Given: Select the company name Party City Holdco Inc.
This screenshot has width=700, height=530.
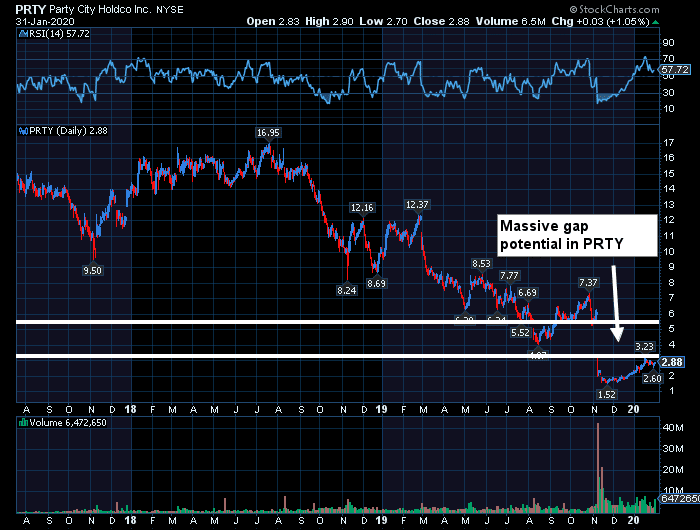Looking at the screenshot, I should click(x=100, y=9).
